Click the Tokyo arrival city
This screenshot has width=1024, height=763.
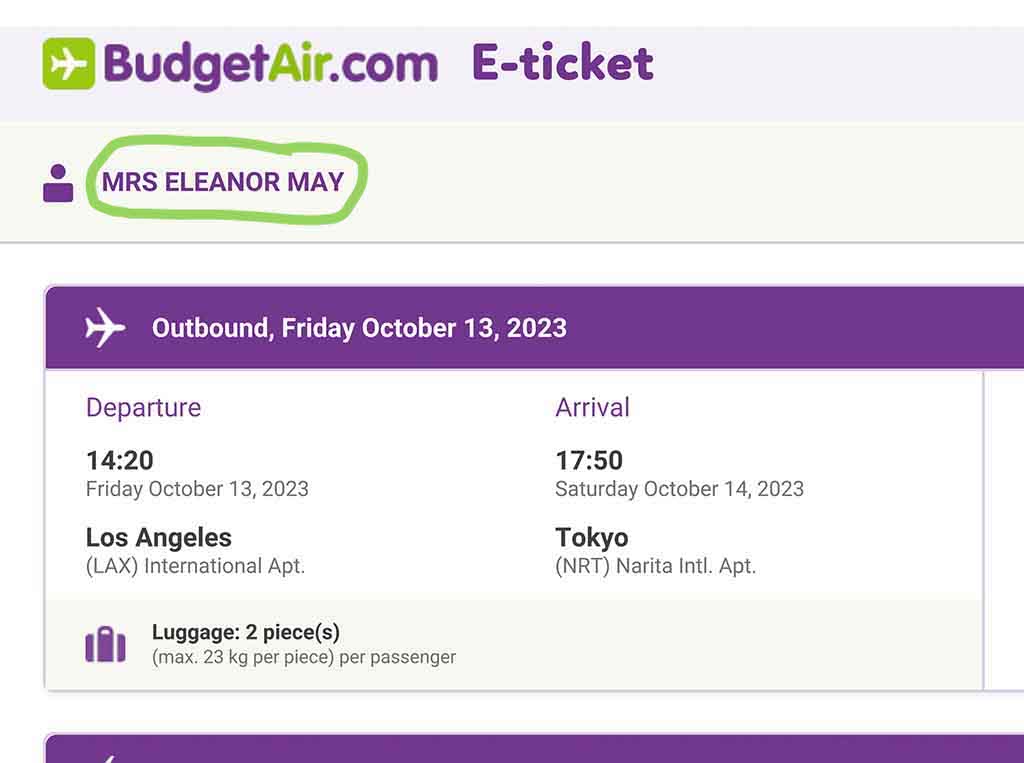[592, 538]
